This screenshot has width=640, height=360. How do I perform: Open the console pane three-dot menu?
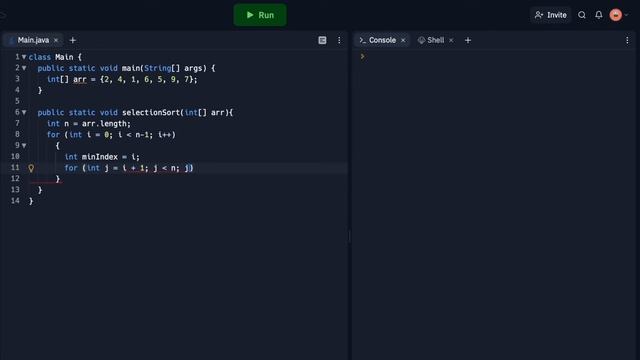627,40
